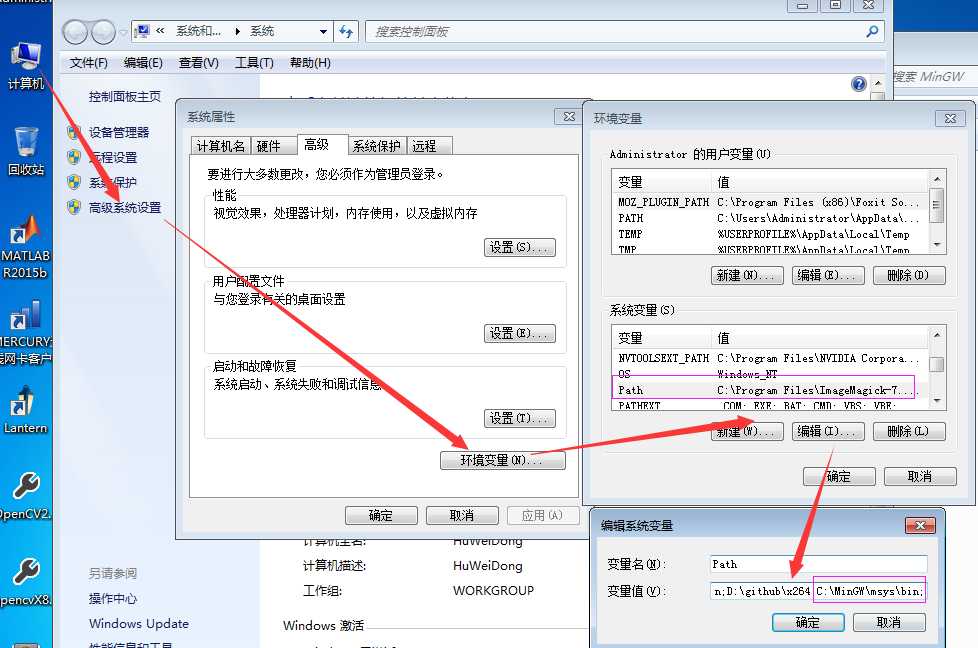
Task: Select NVTOOLSEXT_PATH row in system variables
Action: (x=770, y=359)
